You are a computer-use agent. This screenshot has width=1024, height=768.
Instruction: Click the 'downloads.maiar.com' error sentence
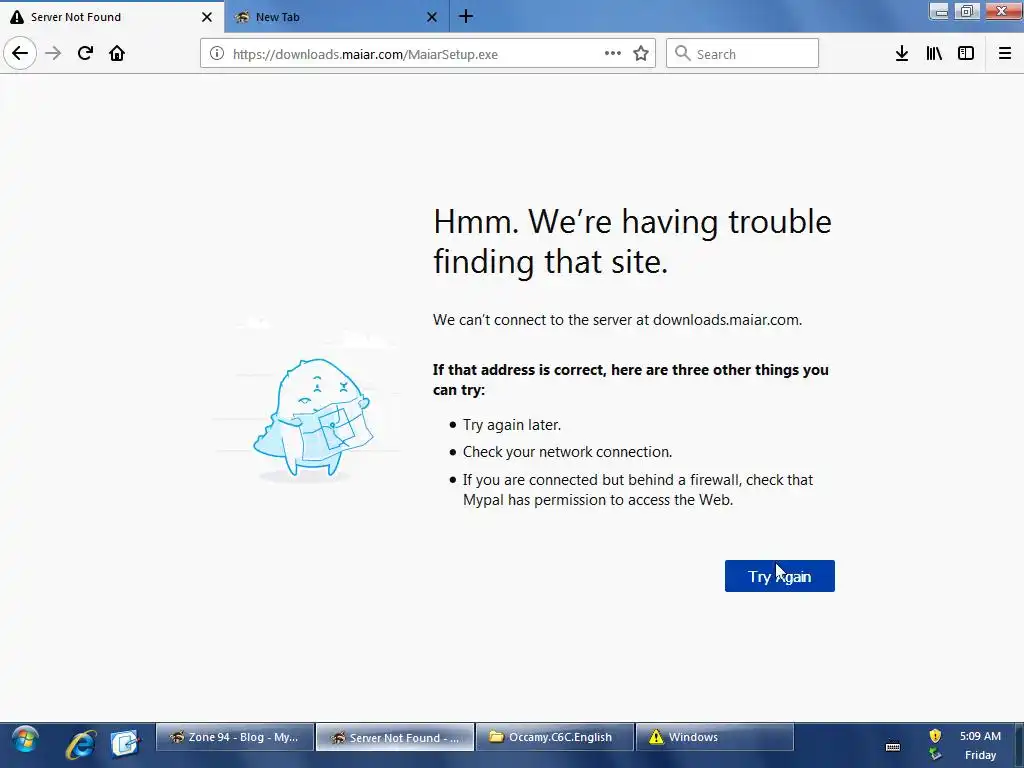(x=617, y=320)
